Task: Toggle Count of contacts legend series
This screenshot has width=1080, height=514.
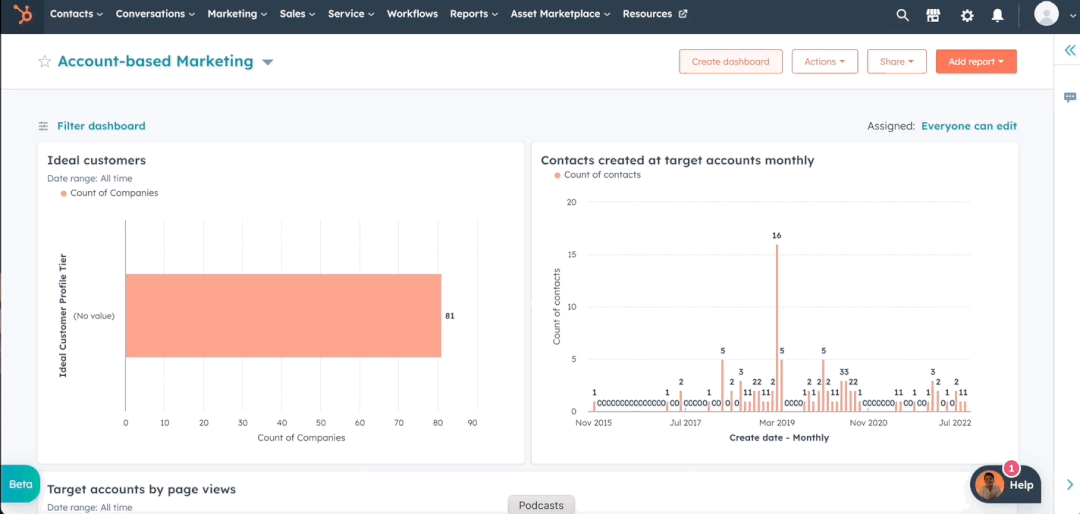Action: [x=601, y=175]
